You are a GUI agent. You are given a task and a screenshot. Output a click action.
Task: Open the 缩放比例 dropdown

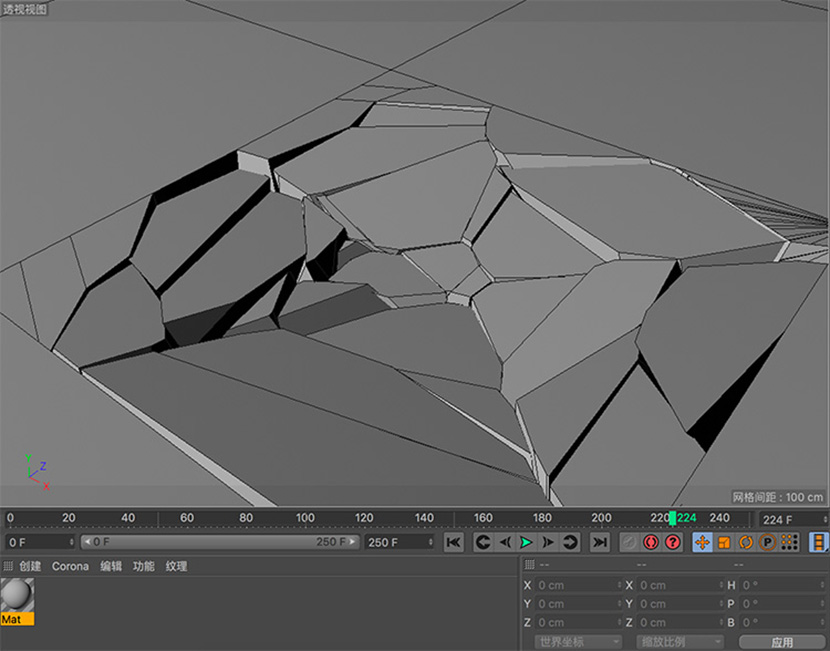[x=680, y=642]
